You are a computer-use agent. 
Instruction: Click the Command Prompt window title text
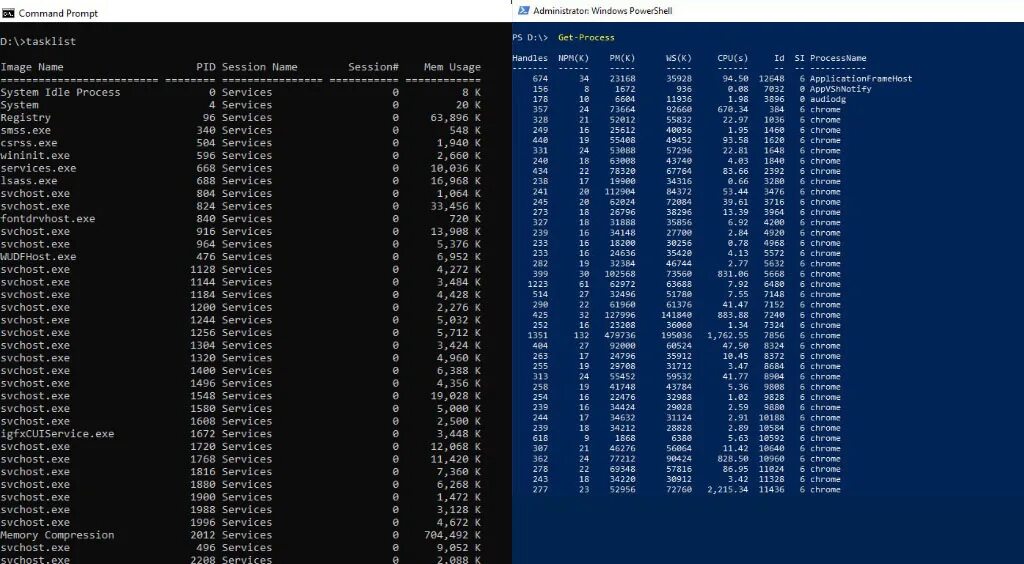(x=58, y=13)
